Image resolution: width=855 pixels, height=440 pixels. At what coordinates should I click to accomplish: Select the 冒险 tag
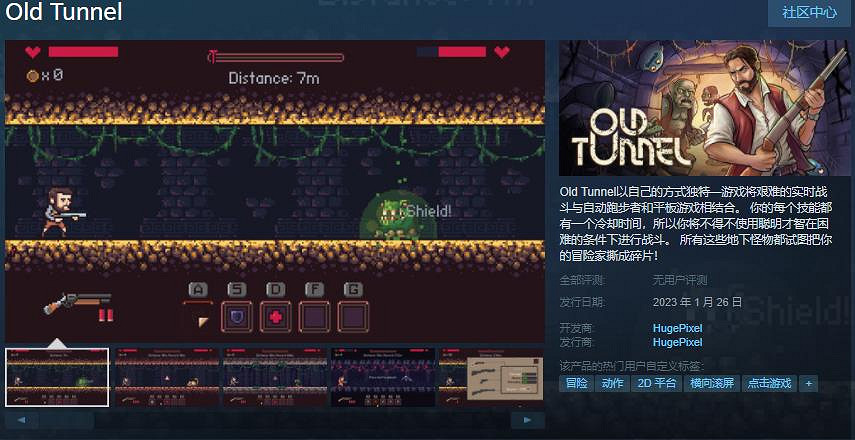pyautogui.click(x=576, y=383)
